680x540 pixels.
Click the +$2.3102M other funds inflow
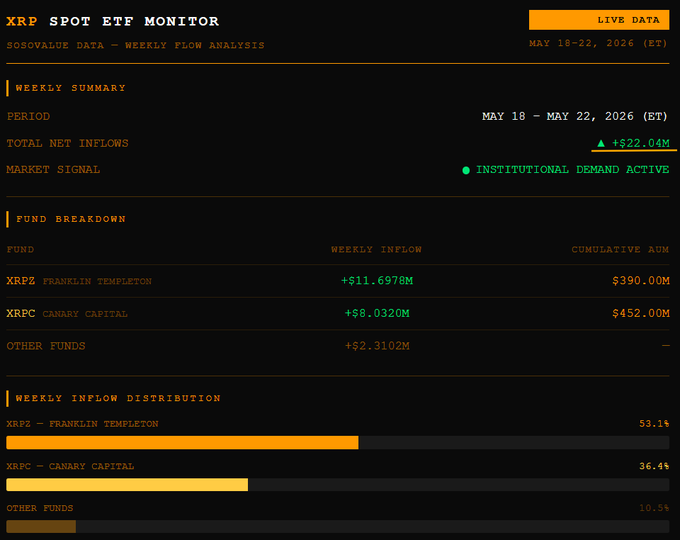tap(377, 346)
